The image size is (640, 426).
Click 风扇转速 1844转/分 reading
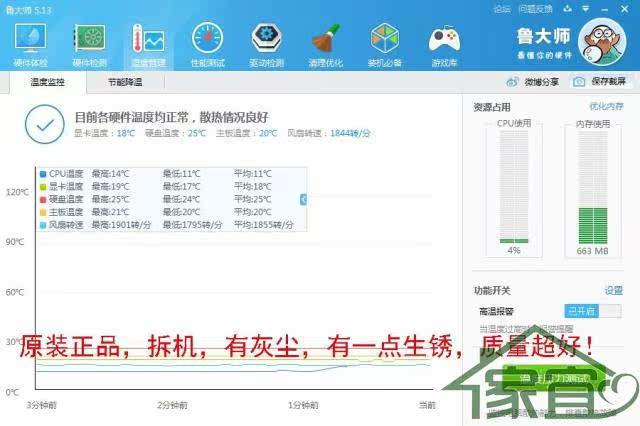(x=329, y=133)
